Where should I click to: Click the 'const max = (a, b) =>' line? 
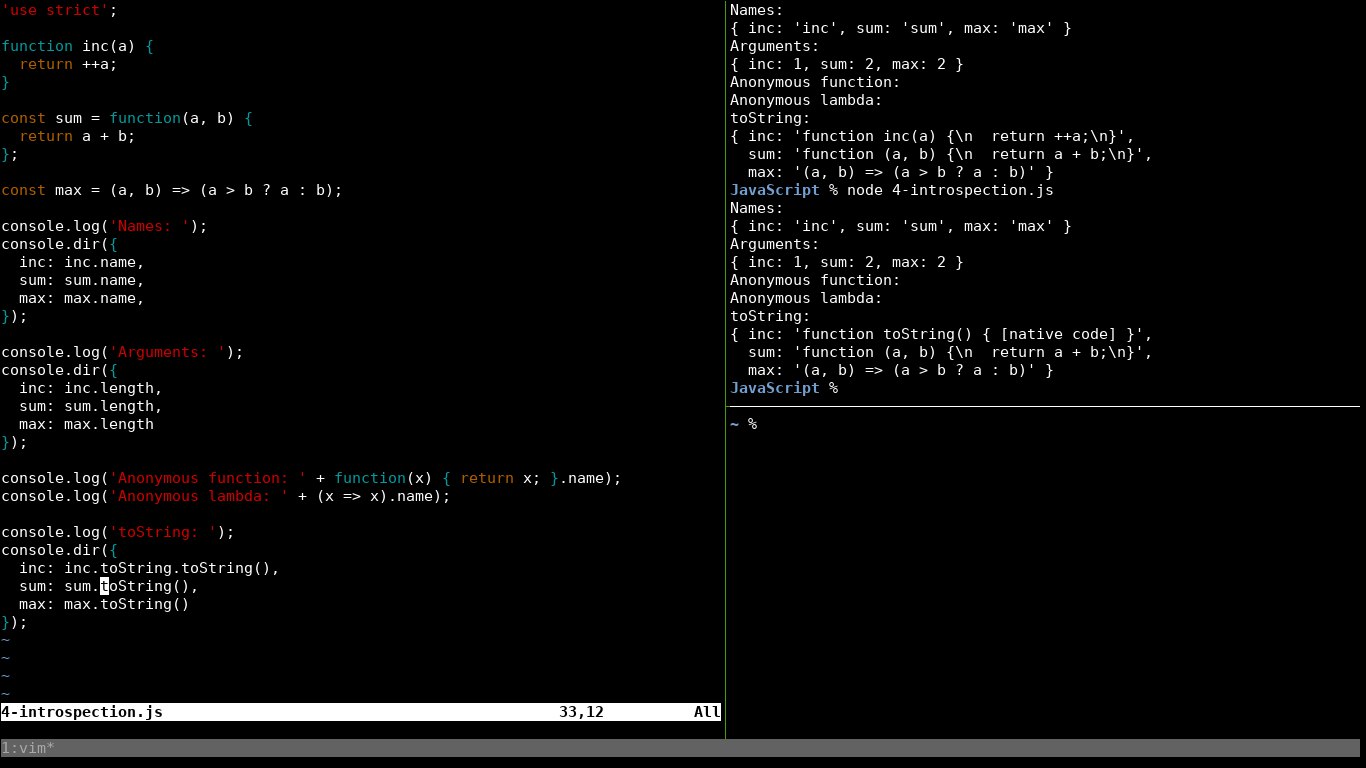point(172,190)
